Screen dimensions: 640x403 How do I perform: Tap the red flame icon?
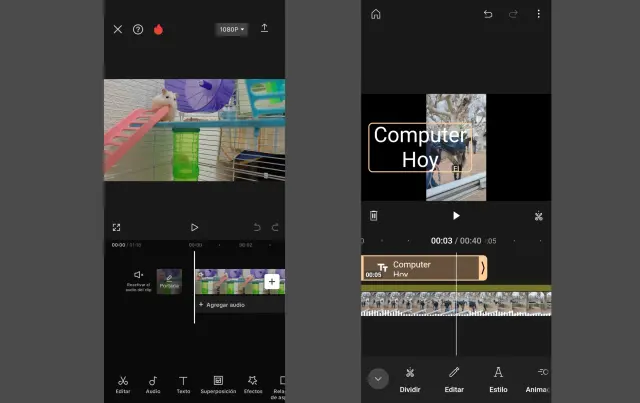158,30
